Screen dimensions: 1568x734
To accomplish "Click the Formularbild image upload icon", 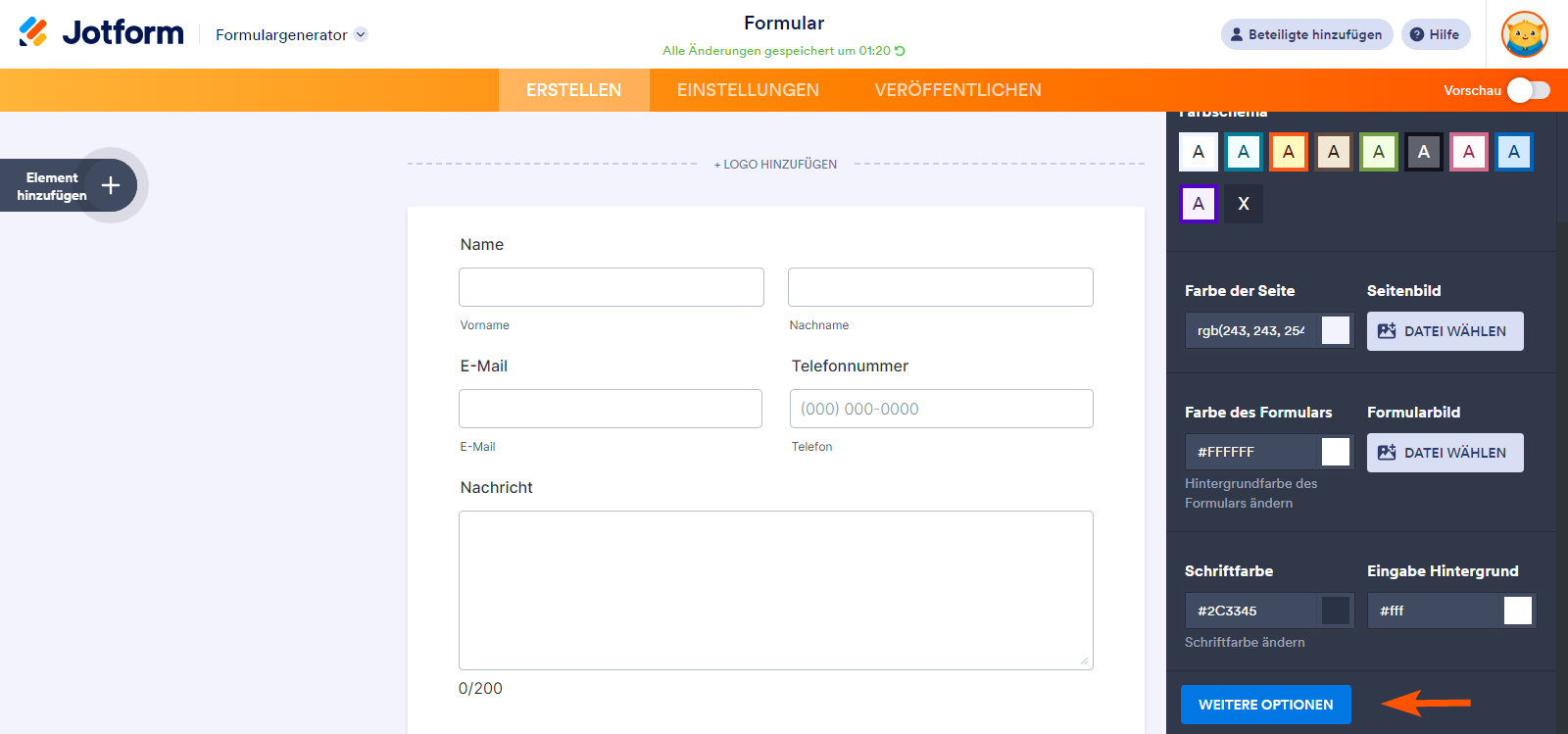I will point(1387,453).
